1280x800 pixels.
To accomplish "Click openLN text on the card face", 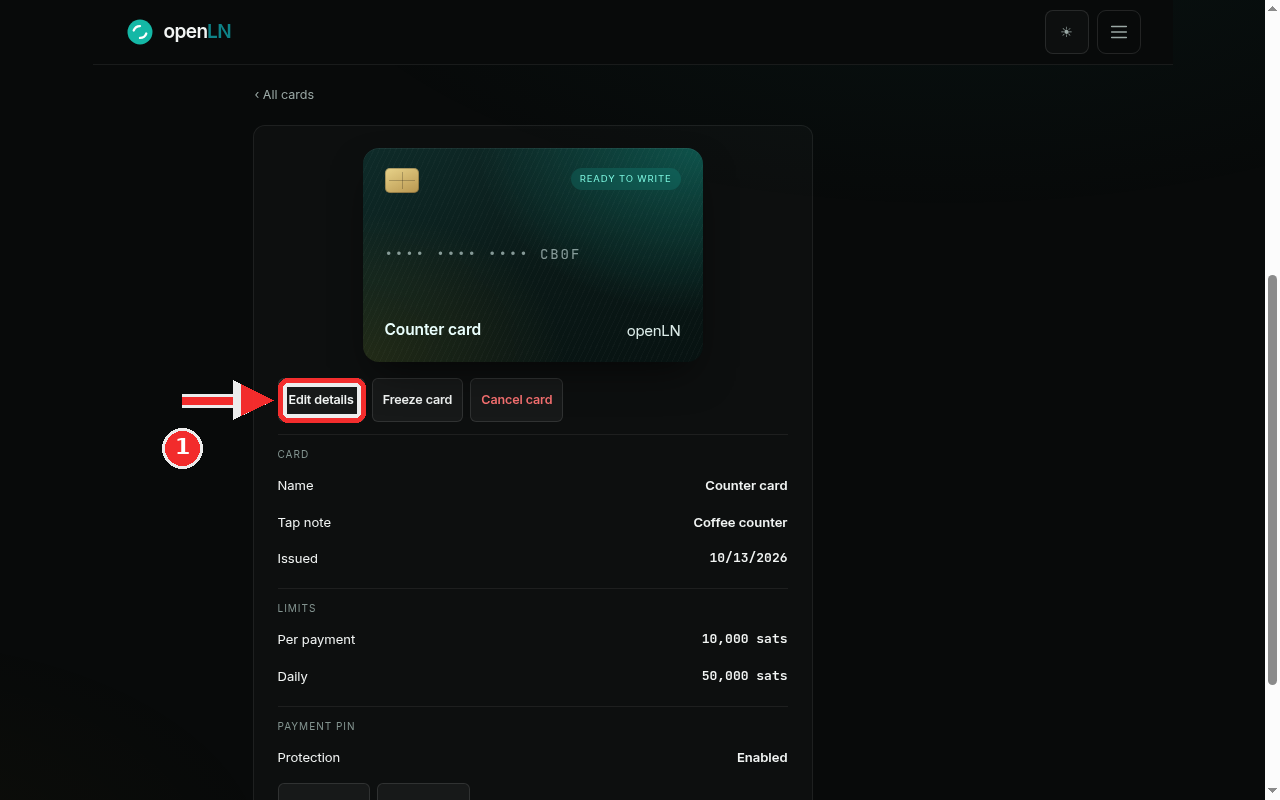I will coord(653,331).
